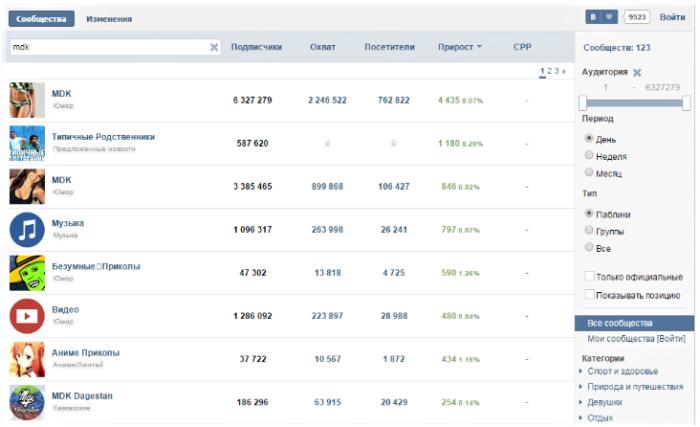The image size is (700, 427).
Task: Reset the Аудитория filter with X icon
Action: point(637,72)
